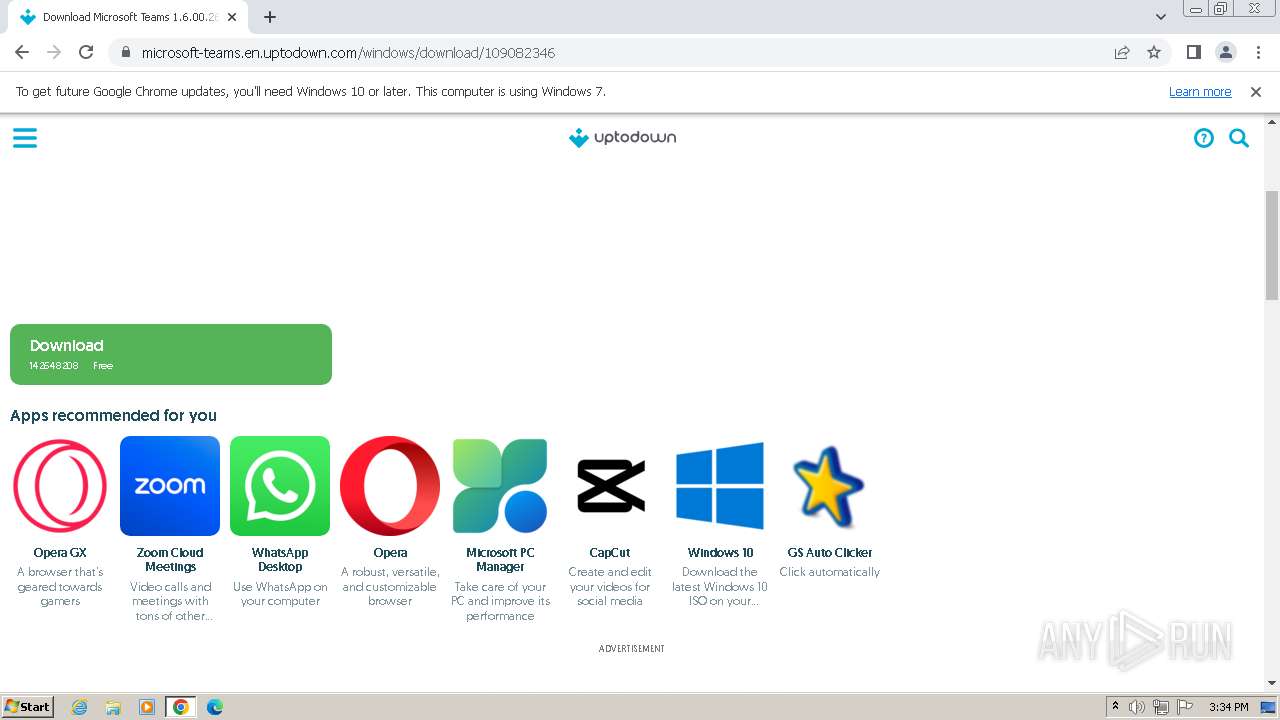Open the help question mark icon
This screenshot has width=1280, height=720.
point(1204,138)
